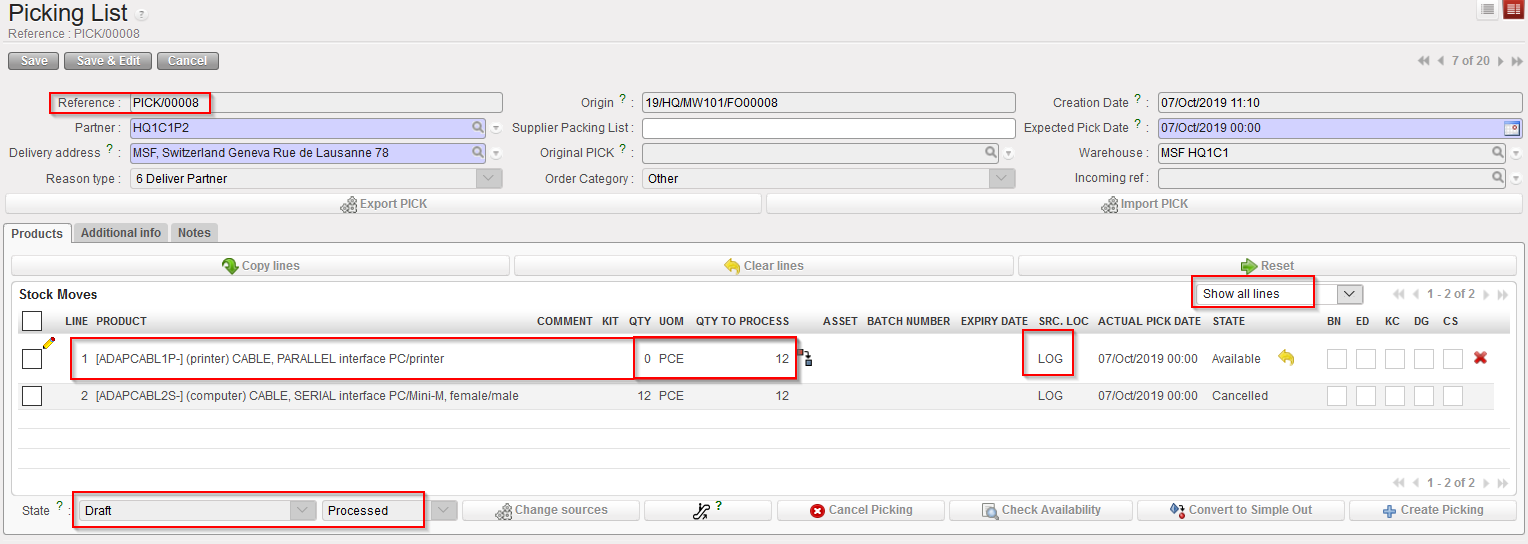Viewport: 1528px width, 544px height.
Task: Switch to the list view icon at top right
Action: pyautogui.click(x=1488, y=9)
